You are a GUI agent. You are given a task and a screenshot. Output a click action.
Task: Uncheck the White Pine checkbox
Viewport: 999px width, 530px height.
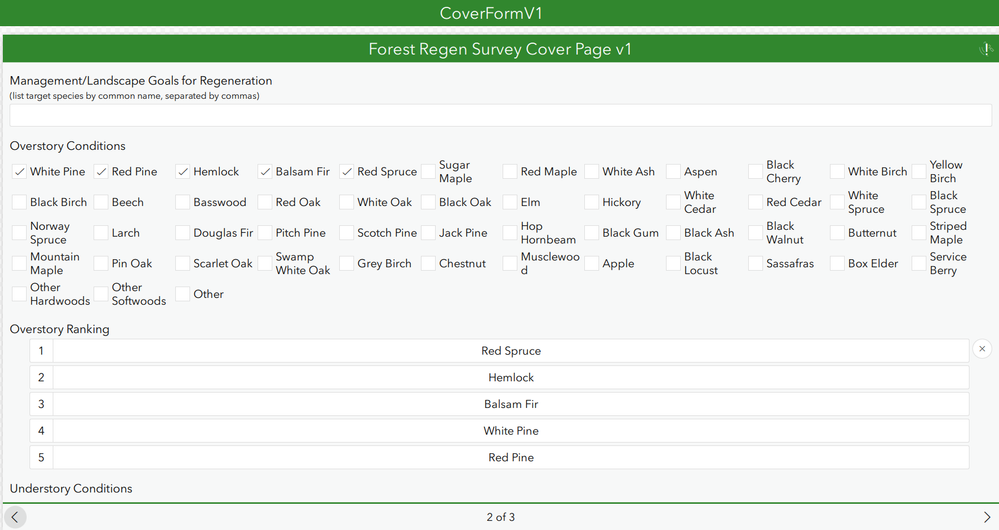20,172
